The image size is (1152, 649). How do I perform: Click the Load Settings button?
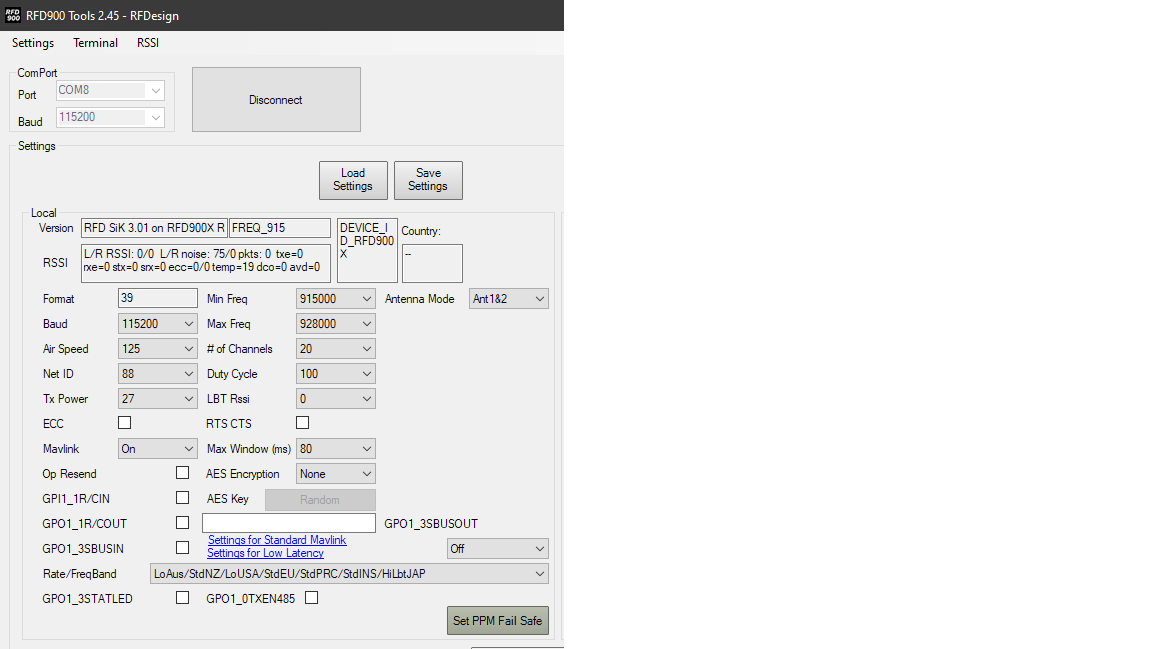click(x=353, y=180)
